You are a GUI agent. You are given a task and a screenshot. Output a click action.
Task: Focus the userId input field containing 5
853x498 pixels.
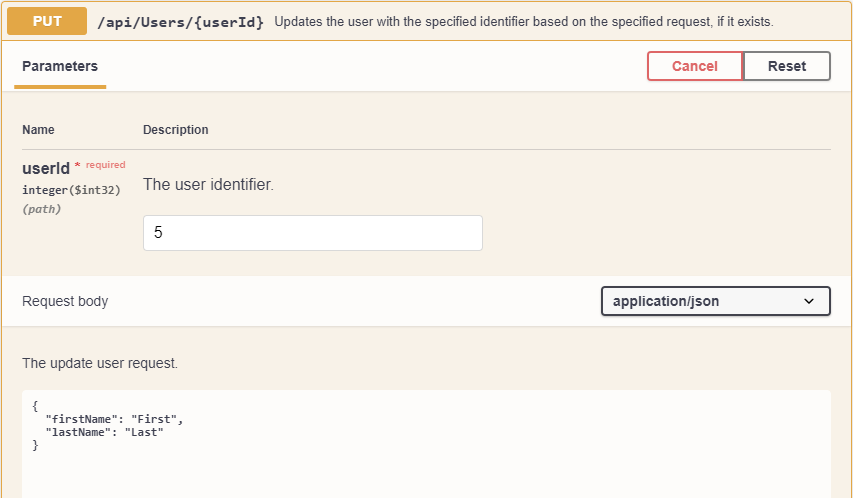(312, 233)
